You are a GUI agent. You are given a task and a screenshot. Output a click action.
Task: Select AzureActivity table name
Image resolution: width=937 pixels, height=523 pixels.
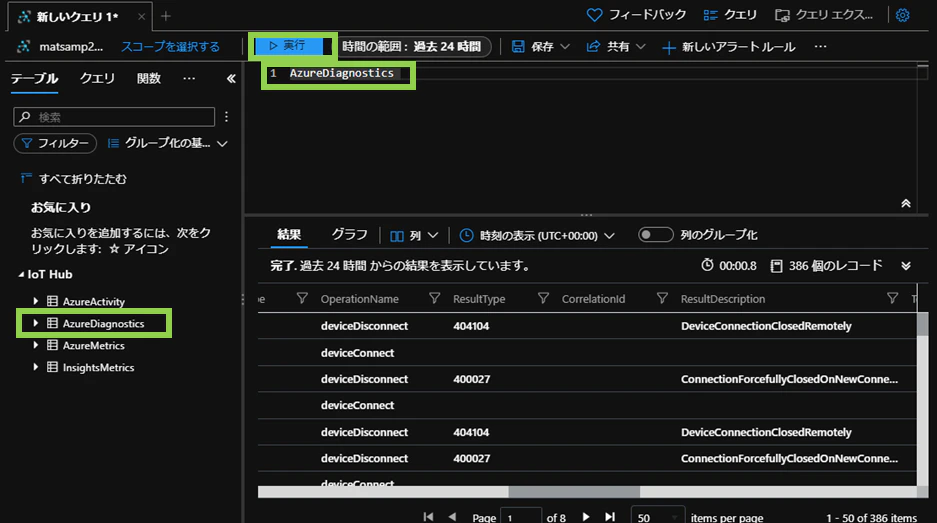pyautogui.click(x=94, y=301)
